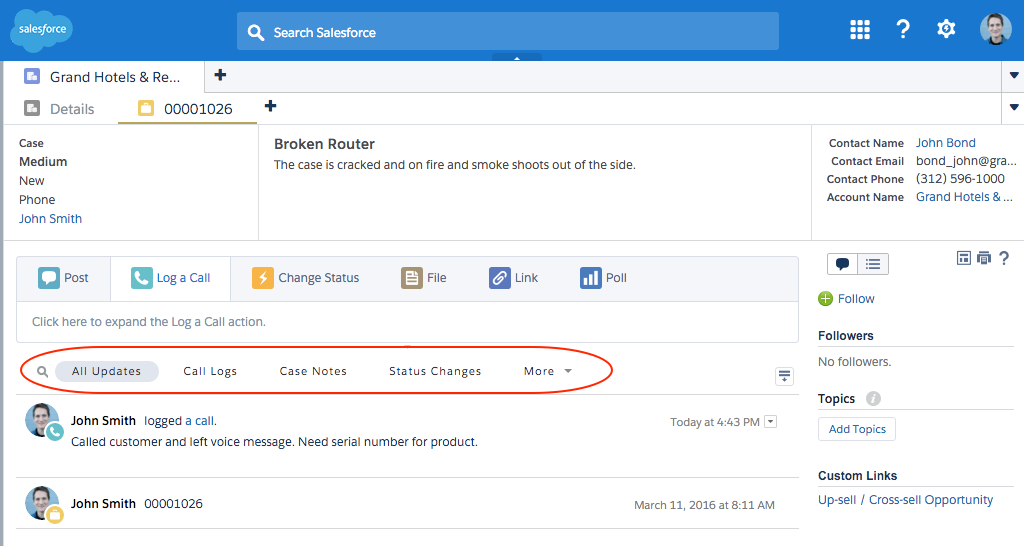Click the feed sort options icon
1024x546 pixels.
point(784,376)
